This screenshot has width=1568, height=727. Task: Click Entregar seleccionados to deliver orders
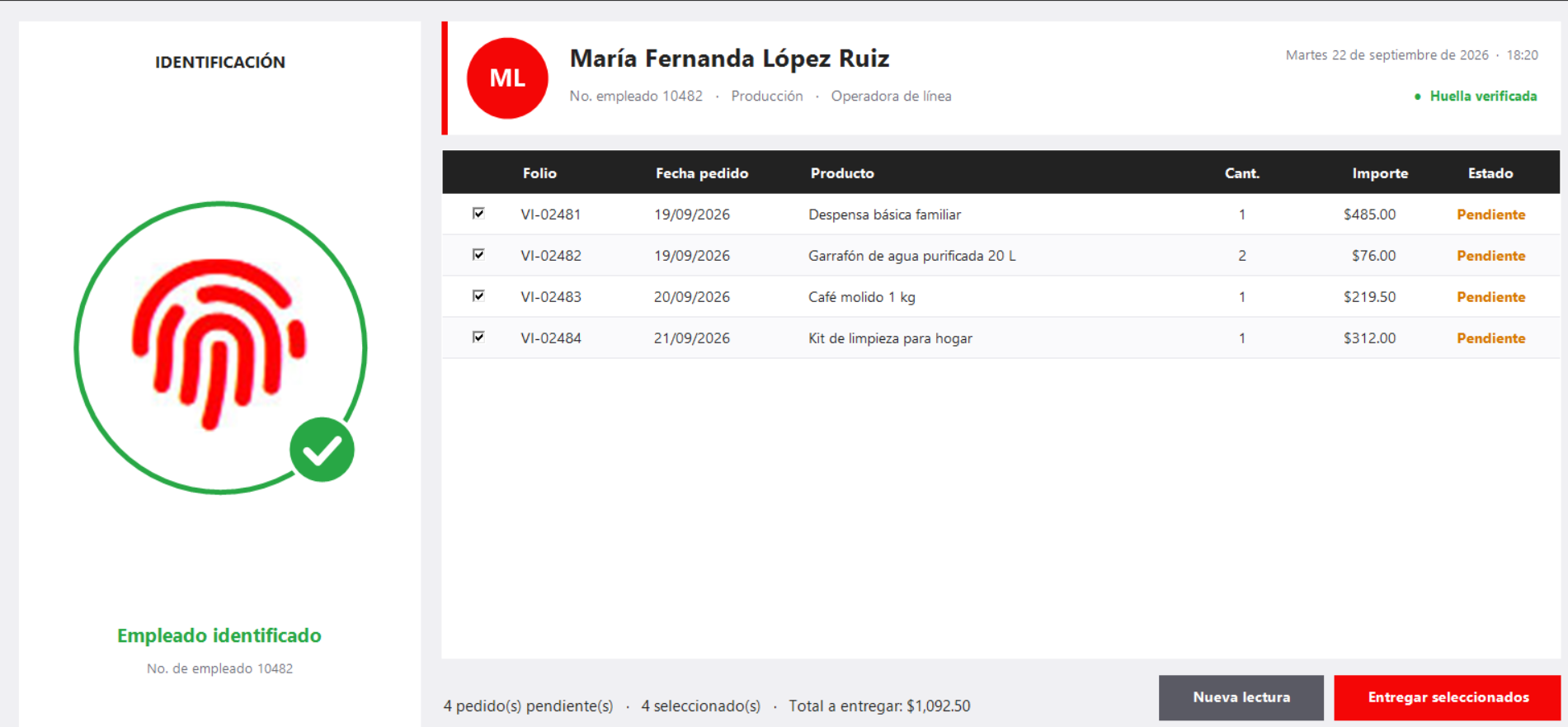pos(1448,698)
